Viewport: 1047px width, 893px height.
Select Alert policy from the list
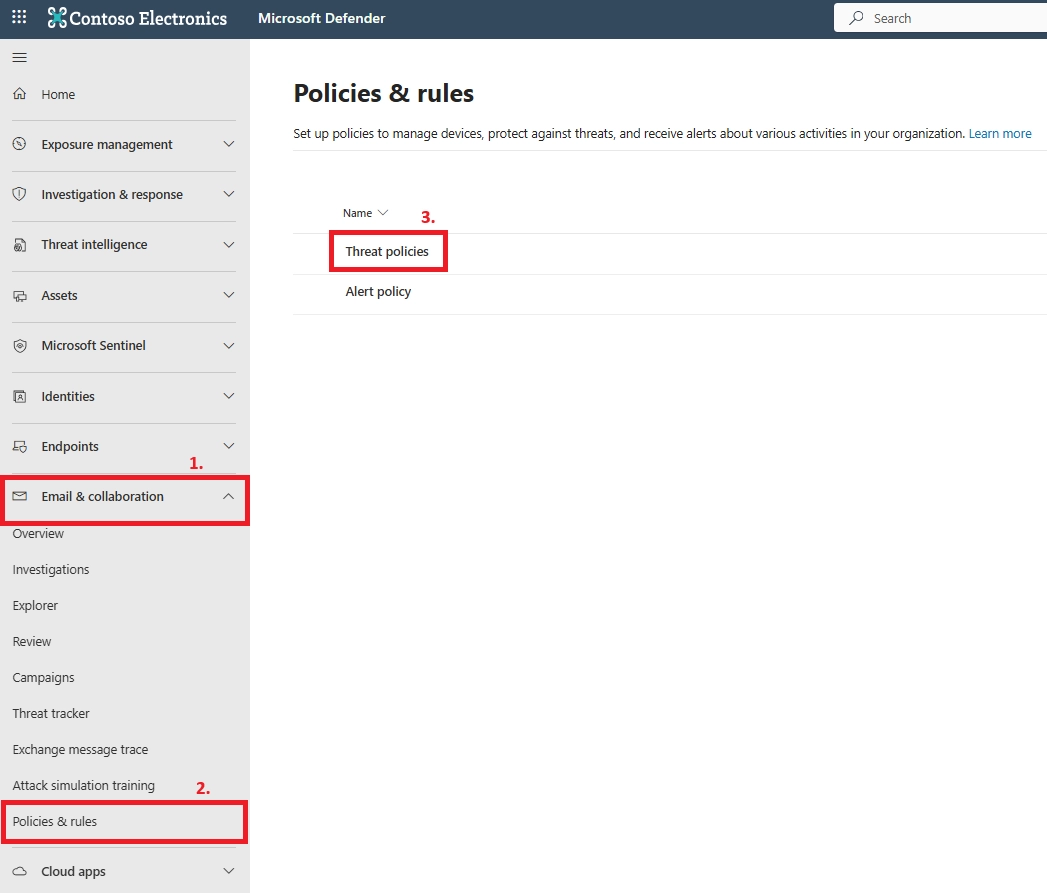(x=378, y=291)
